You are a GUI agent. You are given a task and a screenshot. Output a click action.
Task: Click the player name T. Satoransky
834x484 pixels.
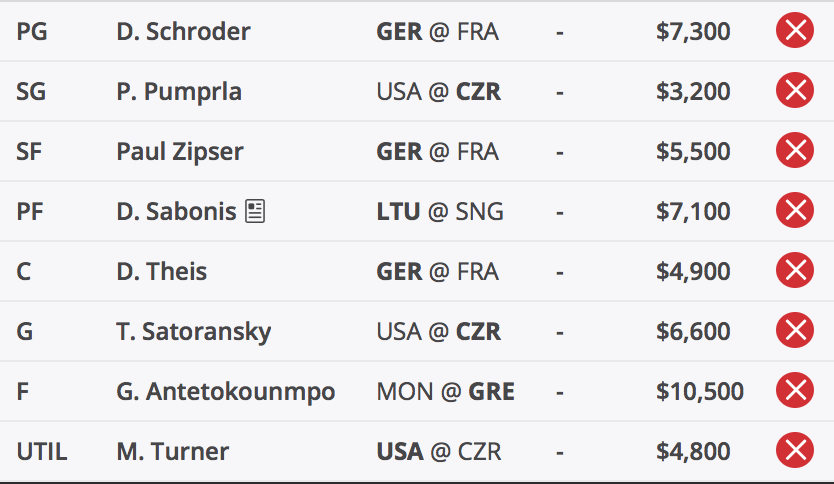pos(194,332)
